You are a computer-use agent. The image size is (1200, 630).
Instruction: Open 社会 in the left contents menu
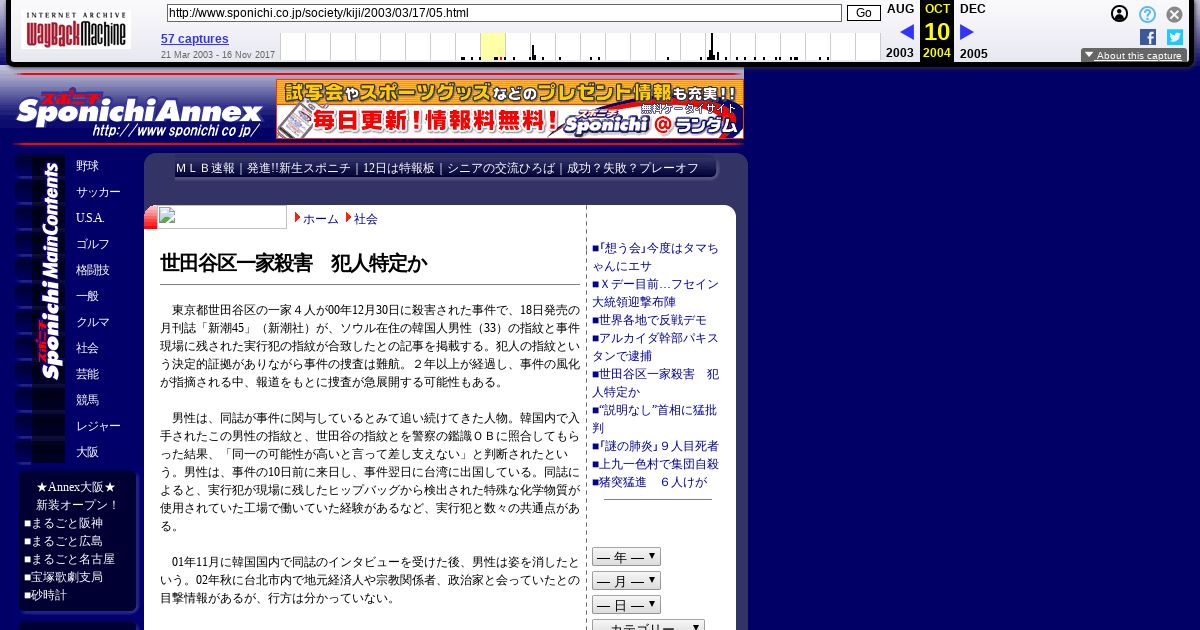87,348
